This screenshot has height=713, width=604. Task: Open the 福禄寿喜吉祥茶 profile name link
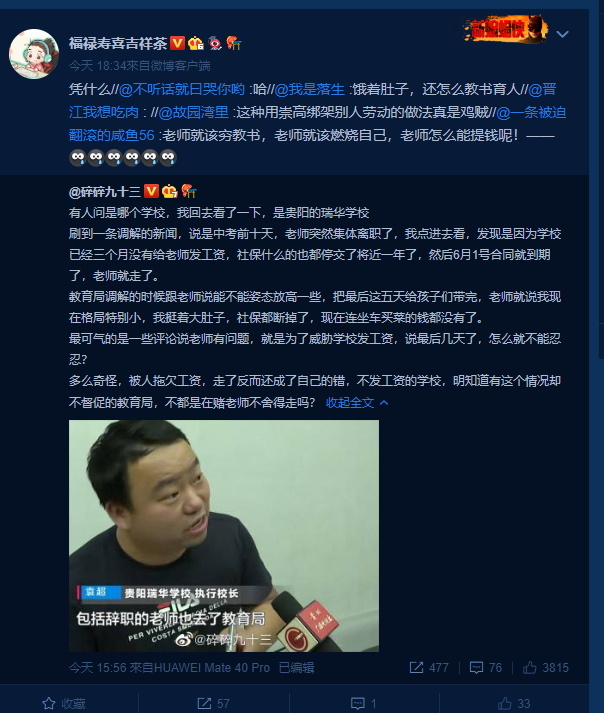pos(118,43)
